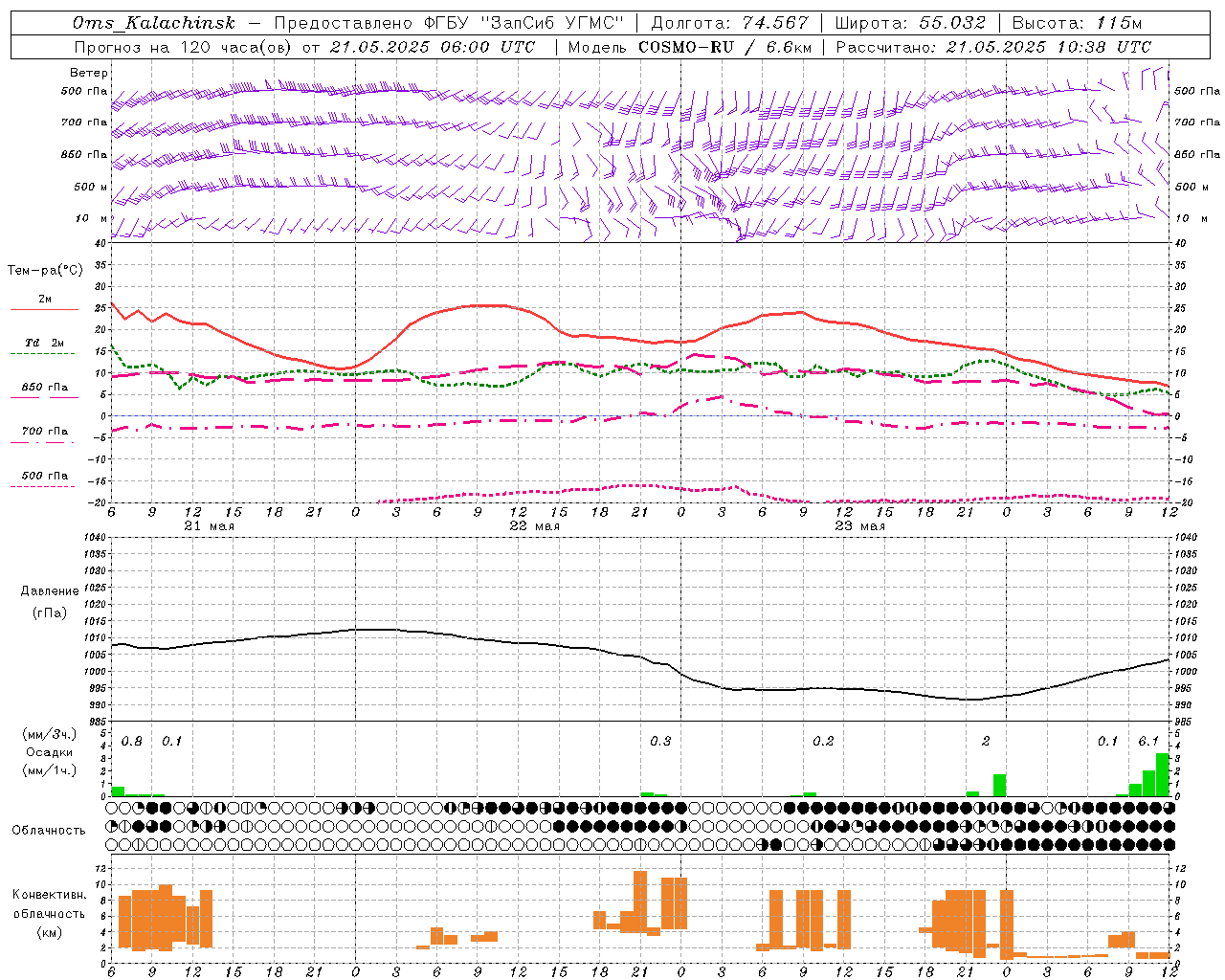The width and height of the screenshot is (1225, 980).
Task: Click the Давление pressure panel title
Action: pyautogui.click(x=50, y=591)
